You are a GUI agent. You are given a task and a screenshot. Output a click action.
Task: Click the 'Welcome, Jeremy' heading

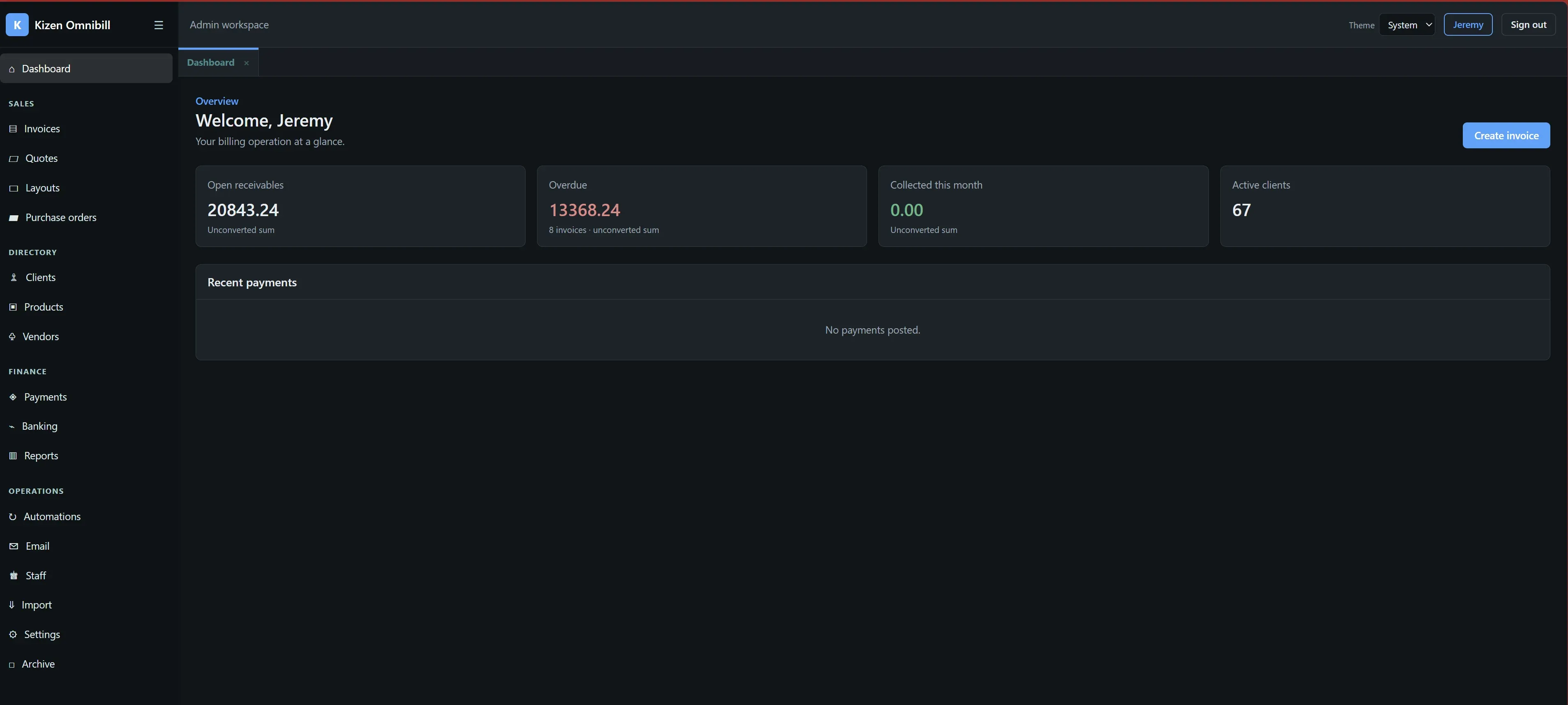click(264, 120)
